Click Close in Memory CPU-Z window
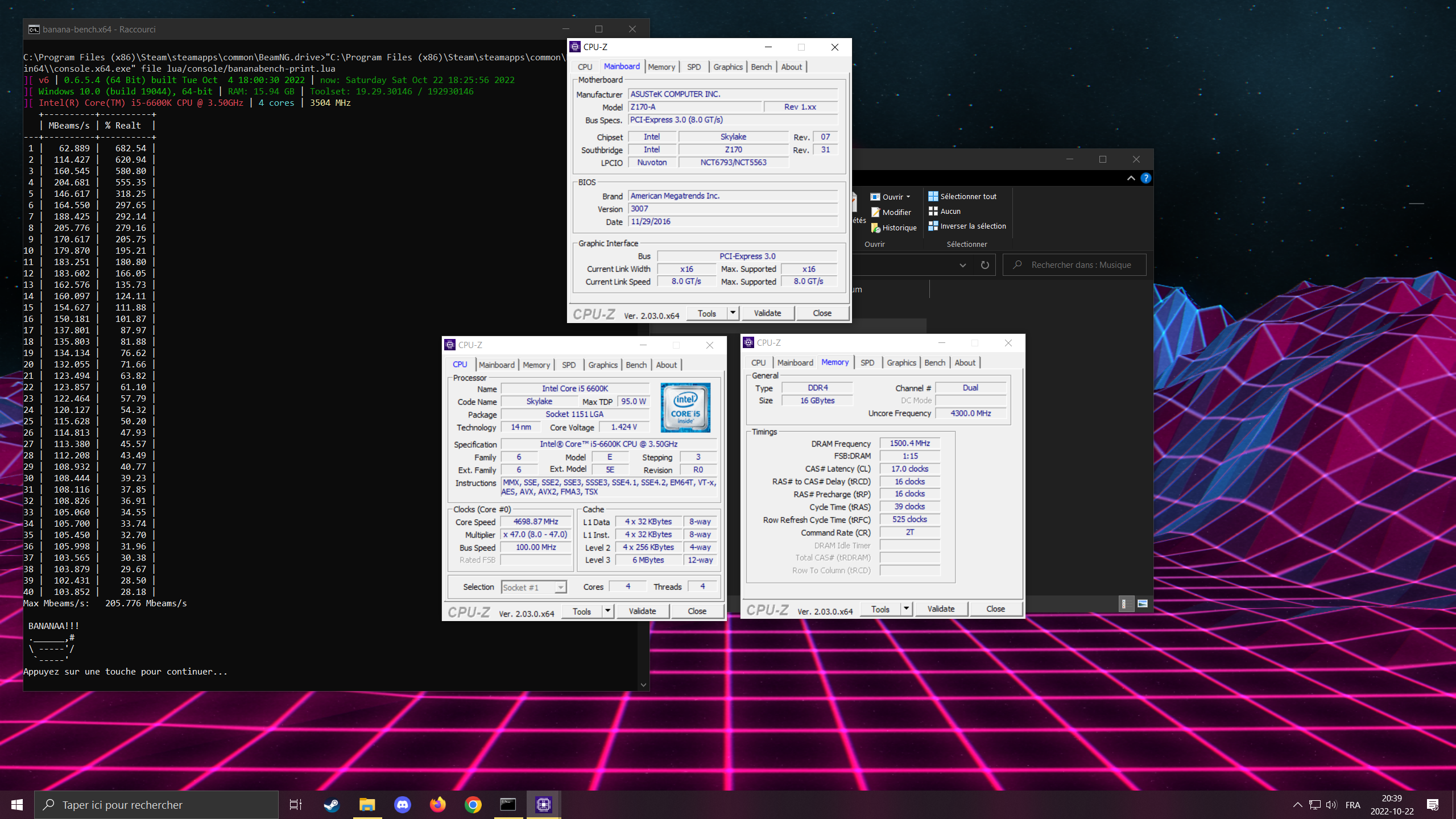 pyautogui.click(x=995, y=609)
